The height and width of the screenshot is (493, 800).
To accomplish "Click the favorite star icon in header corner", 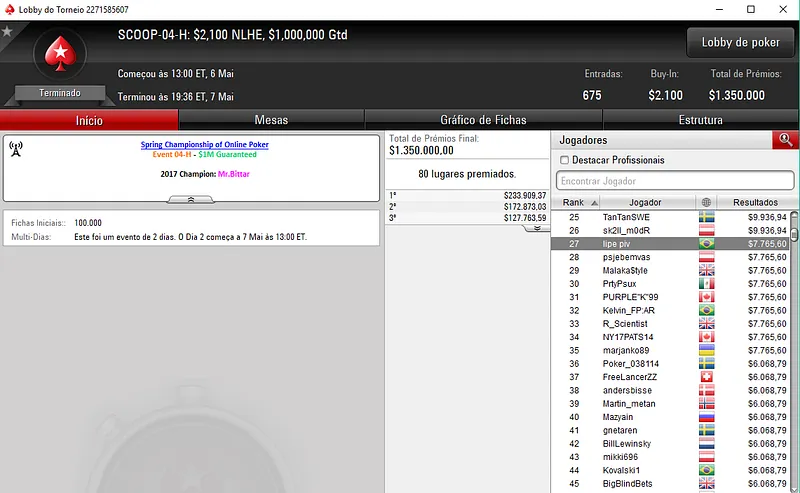I will [x=7, y=32].
